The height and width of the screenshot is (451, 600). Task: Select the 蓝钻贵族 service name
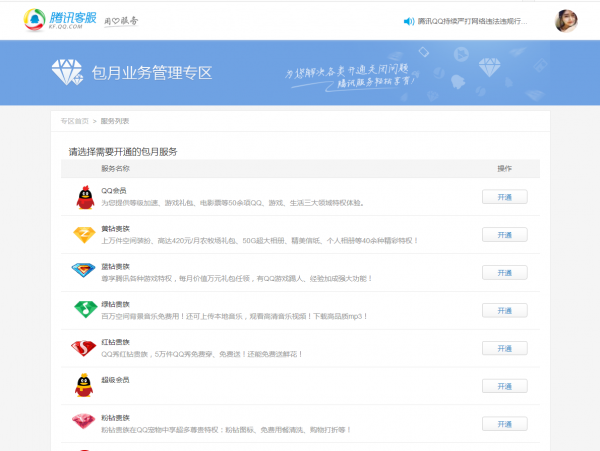116,267
